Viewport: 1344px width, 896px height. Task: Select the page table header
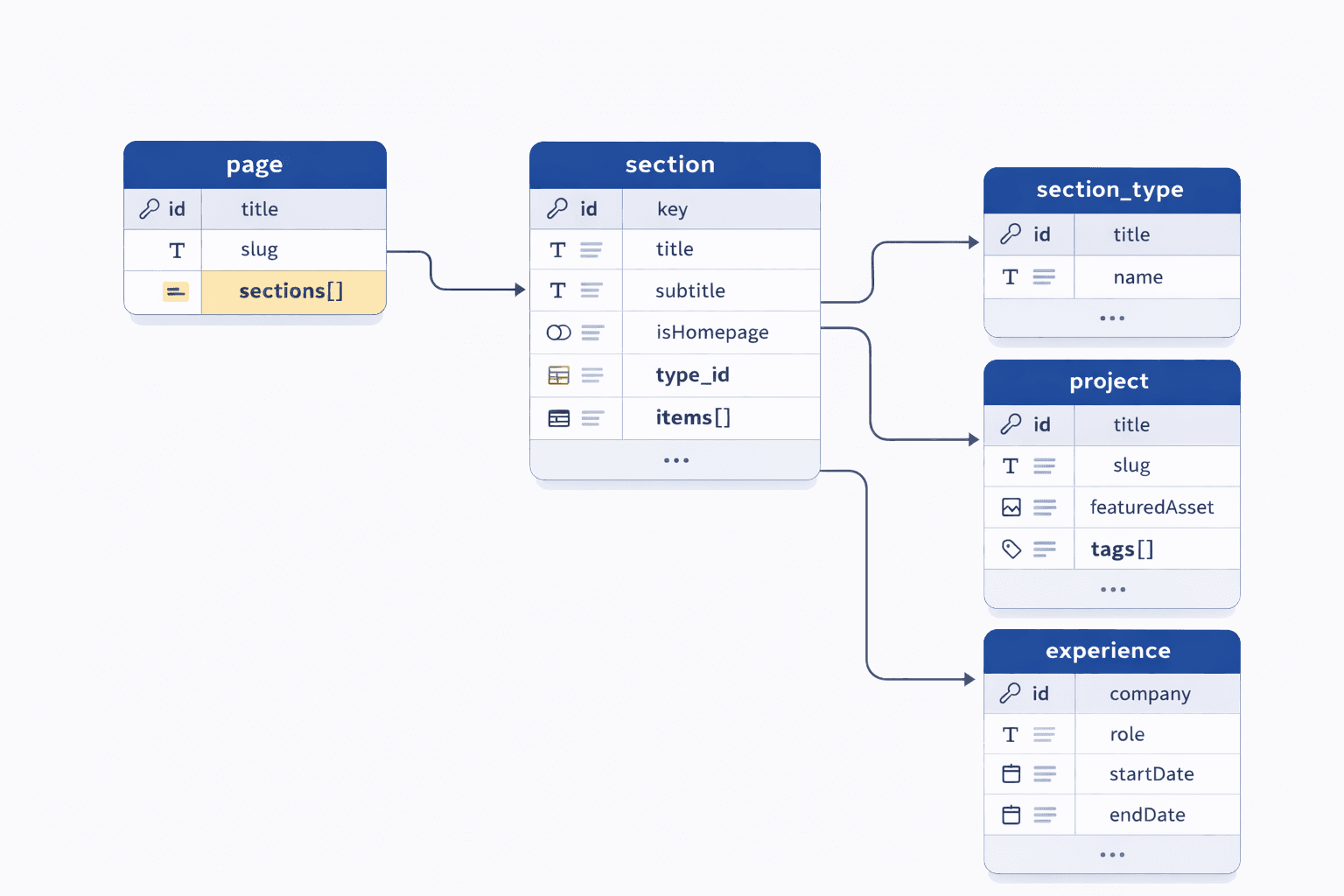pyautogui.click(x=255, y=164)
